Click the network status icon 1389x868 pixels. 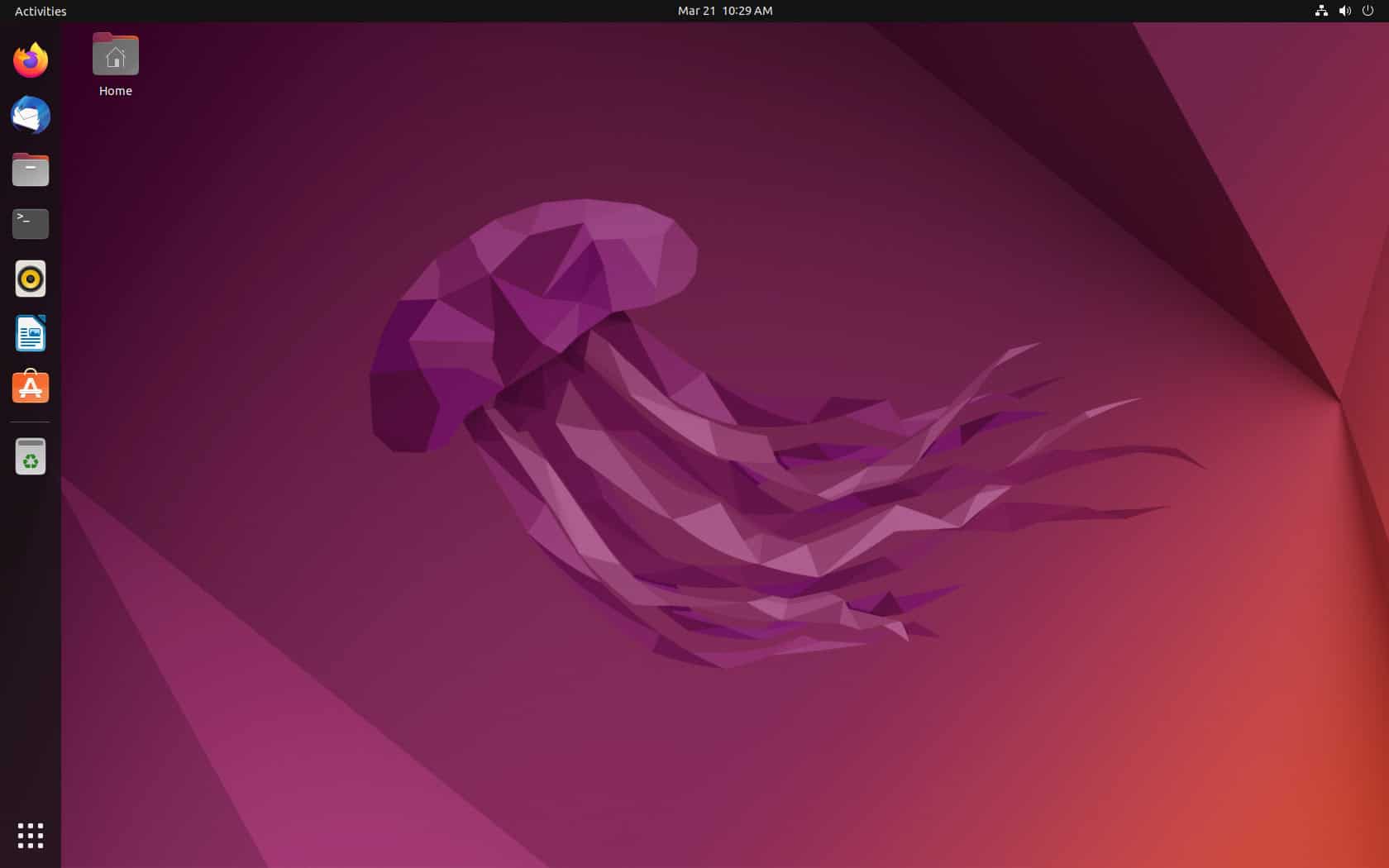coord(1320,11)
